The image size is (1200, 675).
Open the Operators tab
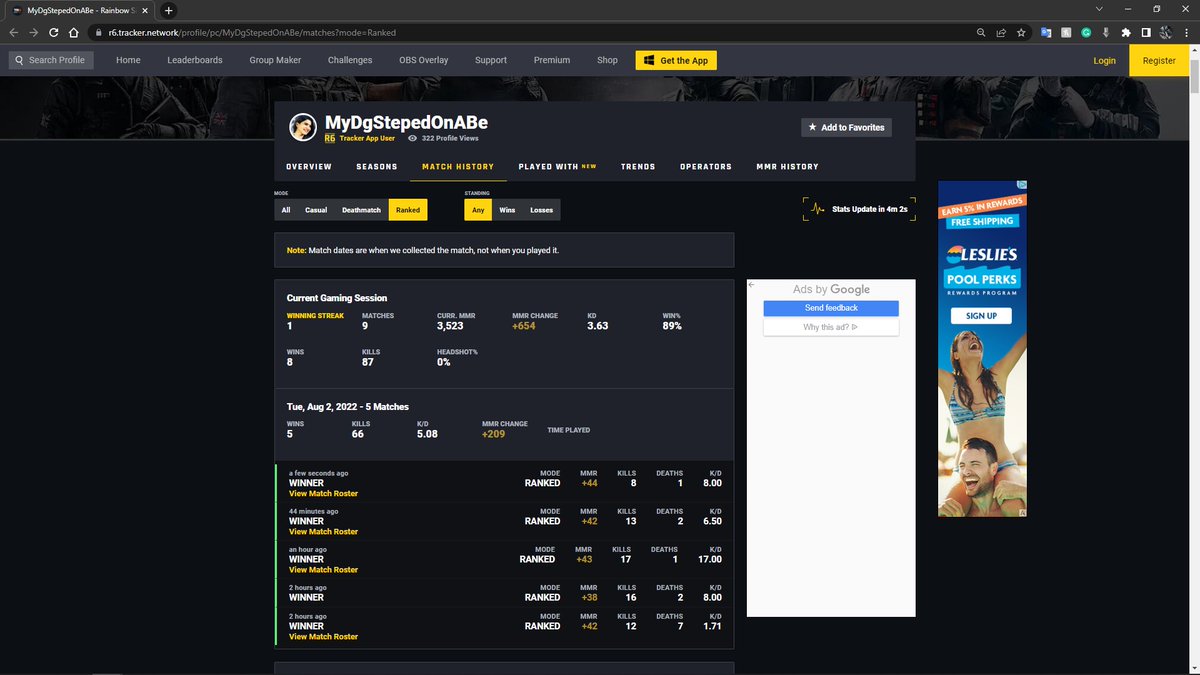click(705, 167)
